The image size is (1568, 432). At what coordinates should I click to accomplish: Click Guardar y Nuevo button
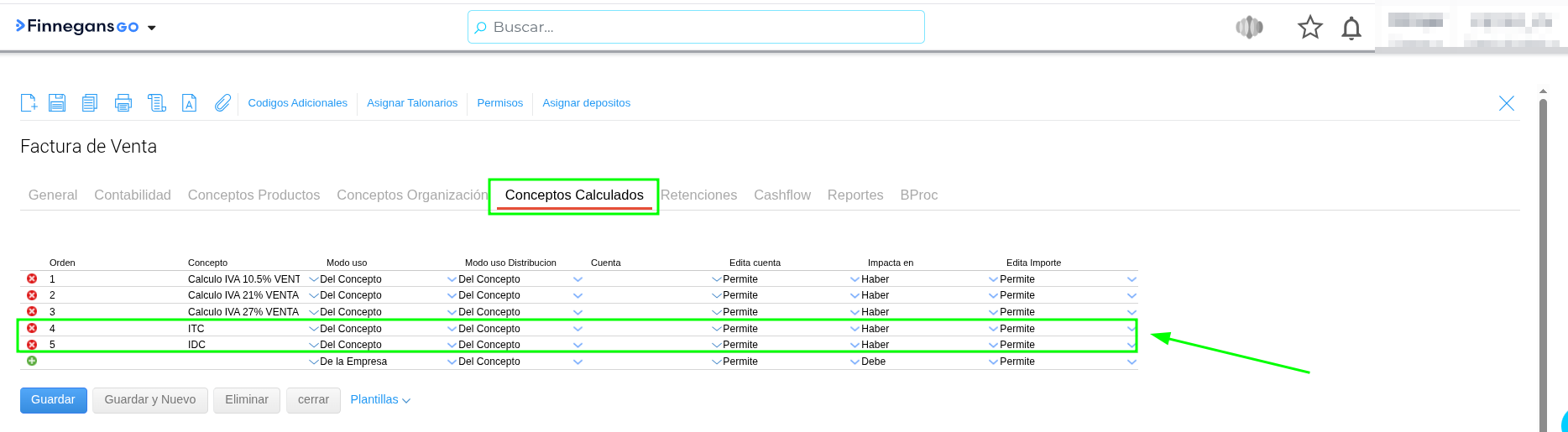click(150, 400)
